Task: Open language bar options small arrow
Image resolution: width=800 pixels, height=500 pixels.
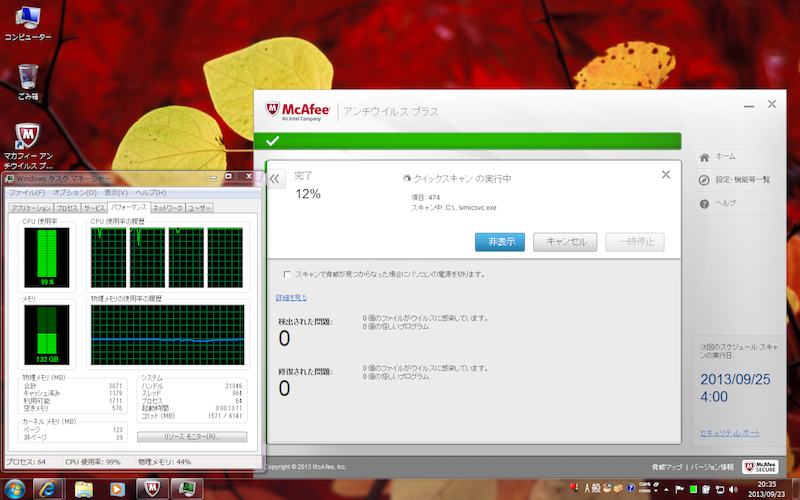Action: [656, 491]
